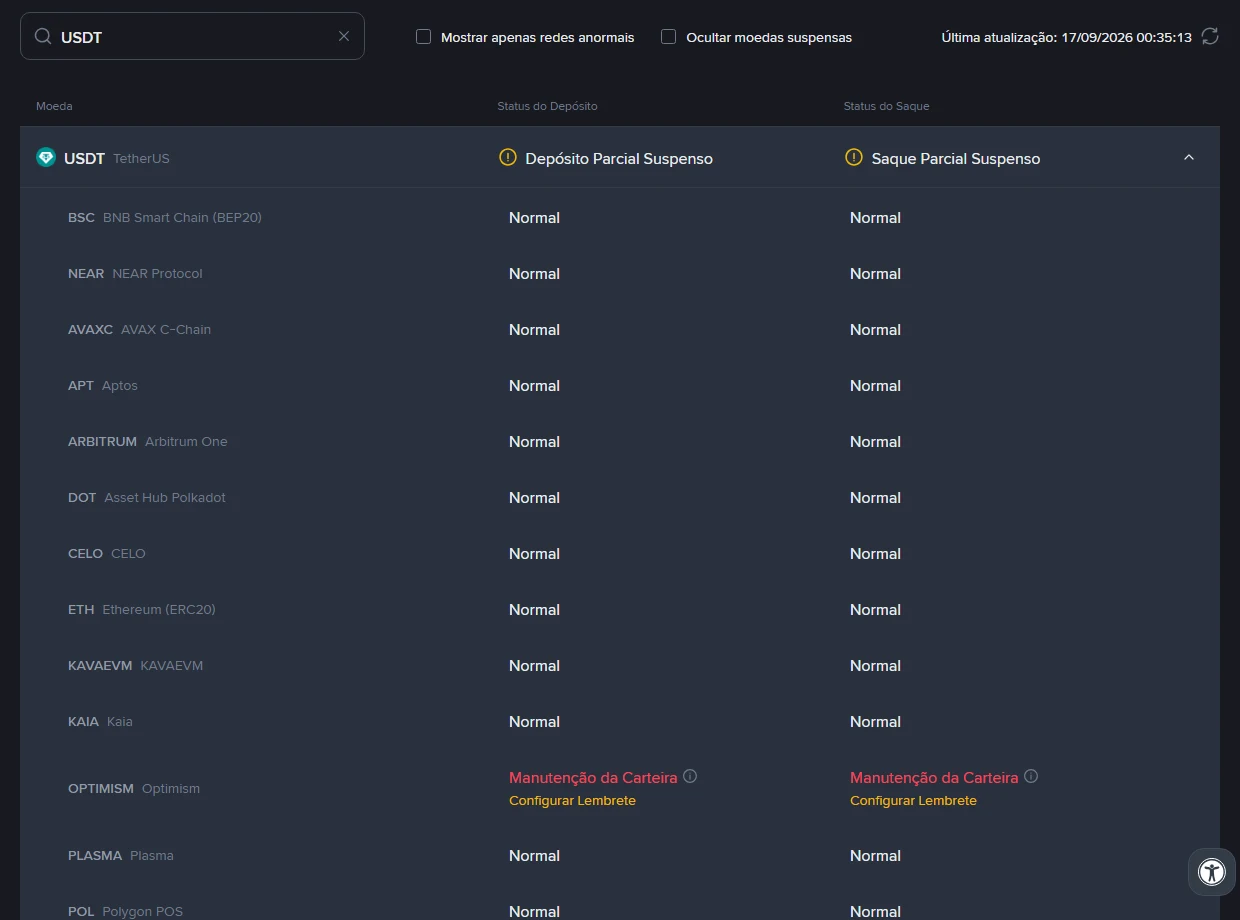Refresh the status with the reload icon

[x=1210, y=37]
